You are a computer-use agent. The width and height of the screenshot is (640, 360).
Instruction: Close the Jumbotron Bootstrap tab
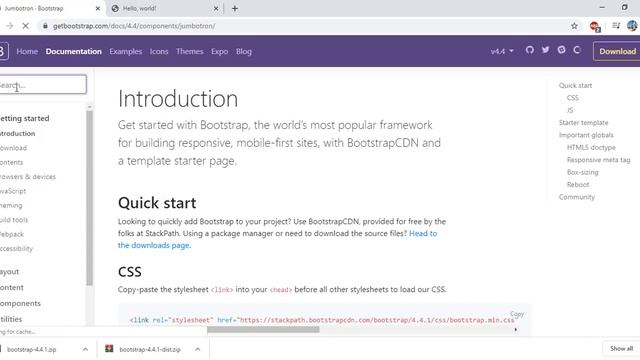(x=98, y=9)
